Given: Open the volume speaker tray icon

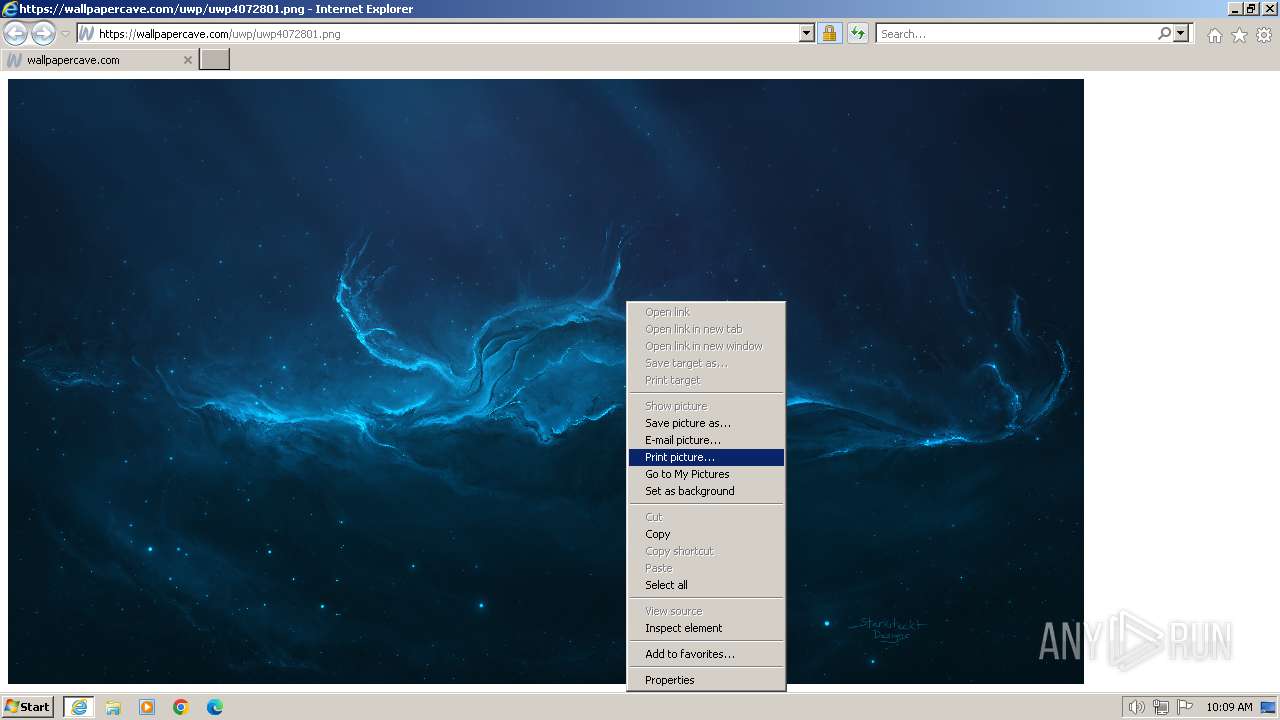Looking at the screenshot, I should [x=1136, y=707].
